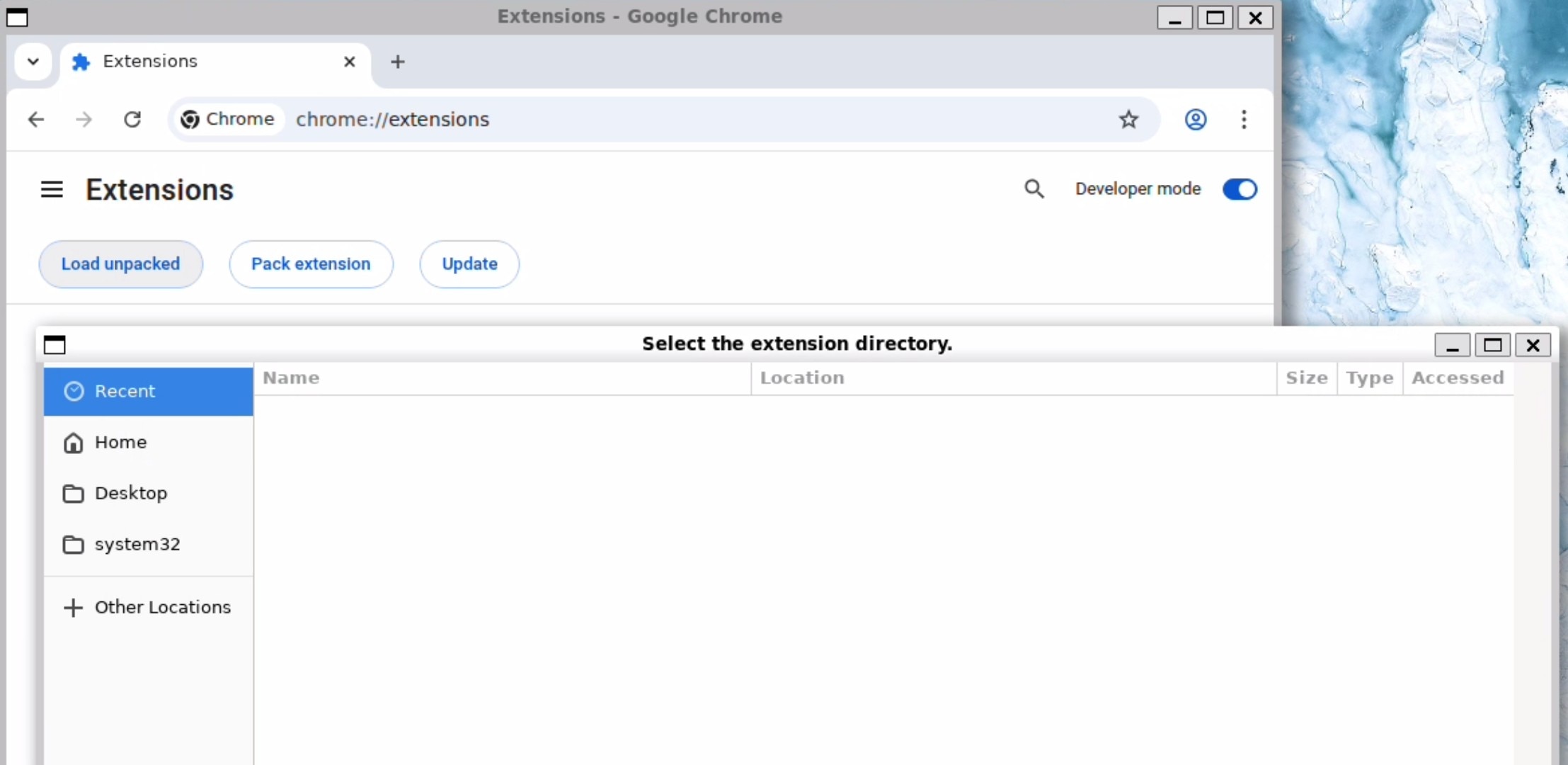Bookmark the page using the star icon
1568x765 pixels.
1128,119
